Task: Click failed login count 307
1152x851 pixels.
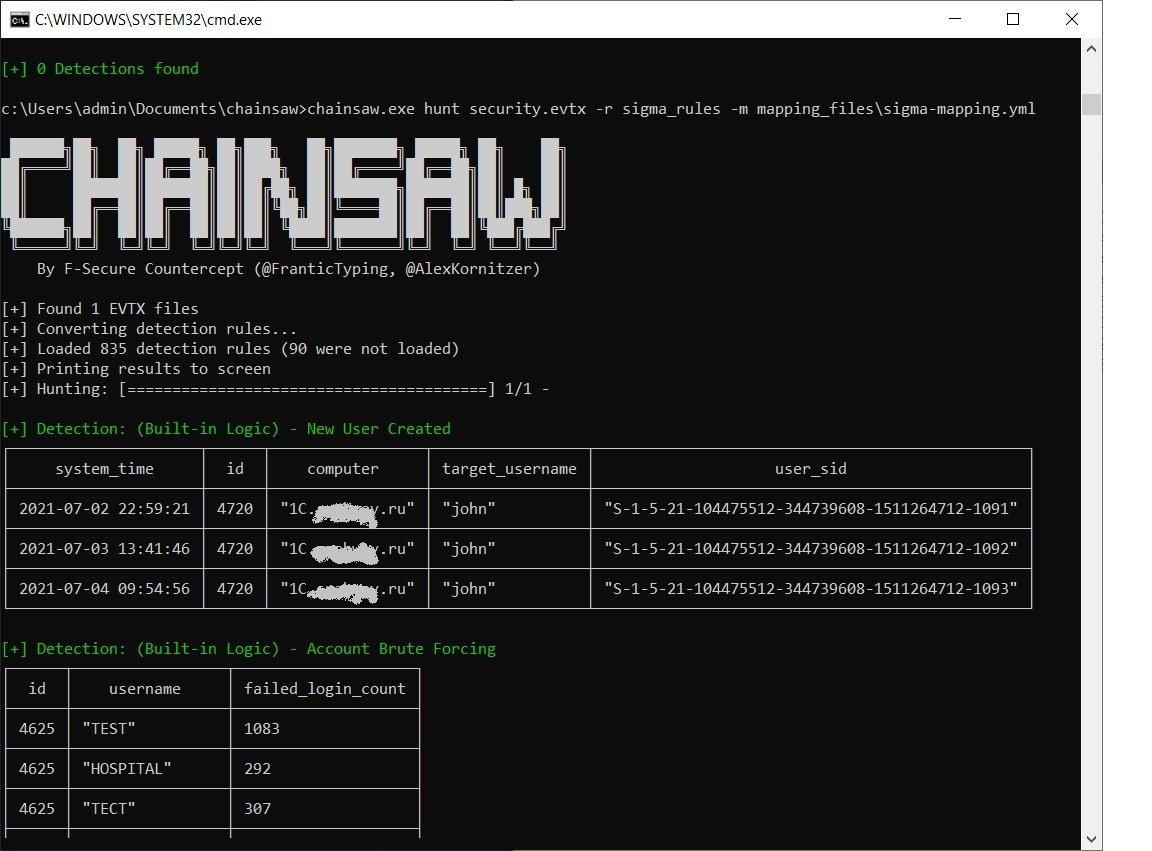Action: point(257,809)
